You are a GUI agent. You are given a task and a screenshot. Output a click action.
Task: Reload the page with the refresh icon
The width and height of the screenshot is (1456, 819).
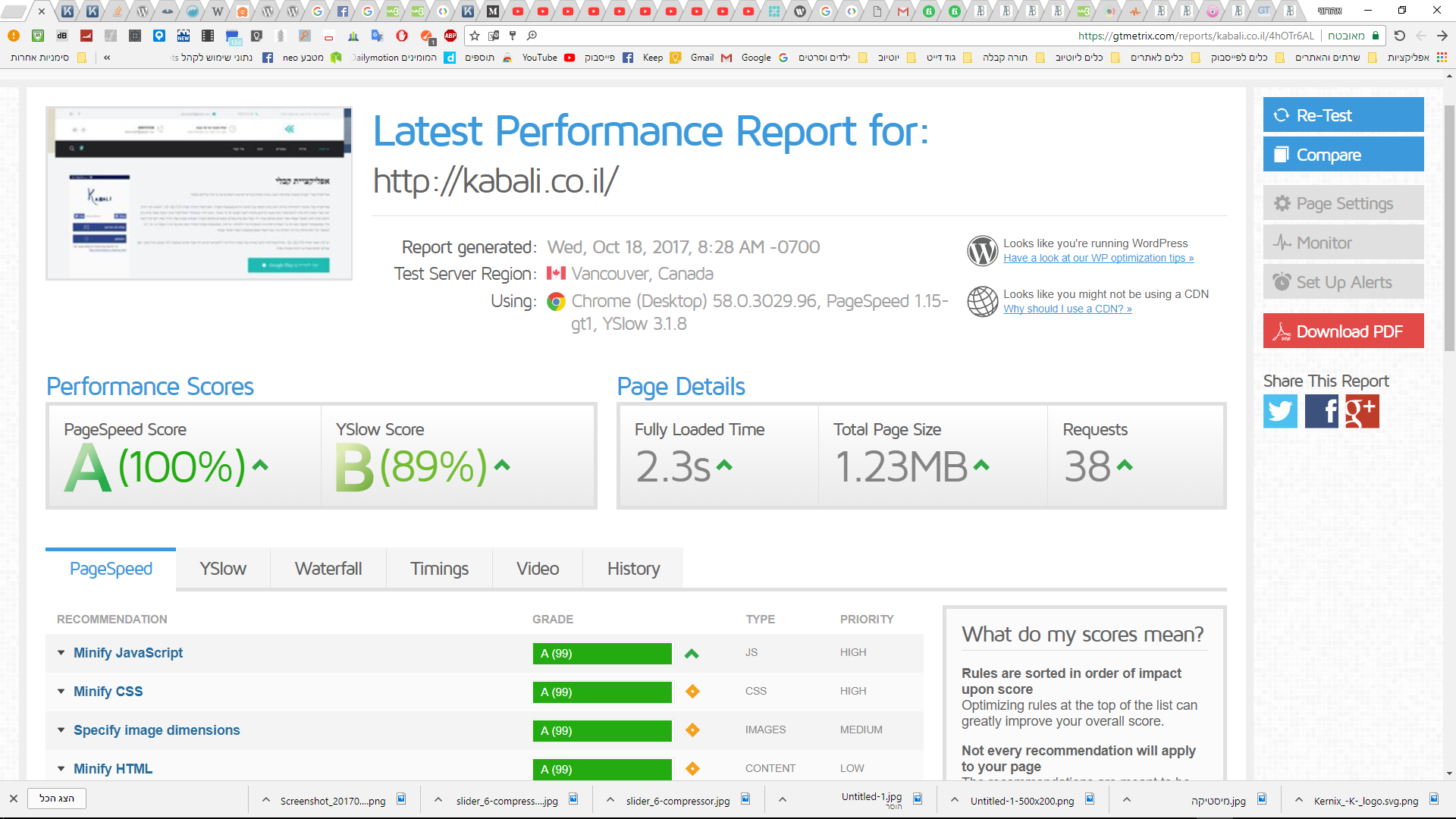[1400, 36]
